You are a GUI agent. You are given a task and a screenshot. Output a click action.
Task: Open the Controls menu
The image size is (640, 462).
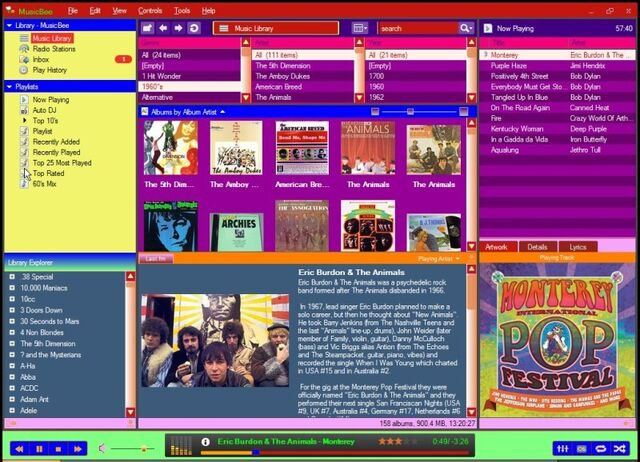[x=150, y=11]
